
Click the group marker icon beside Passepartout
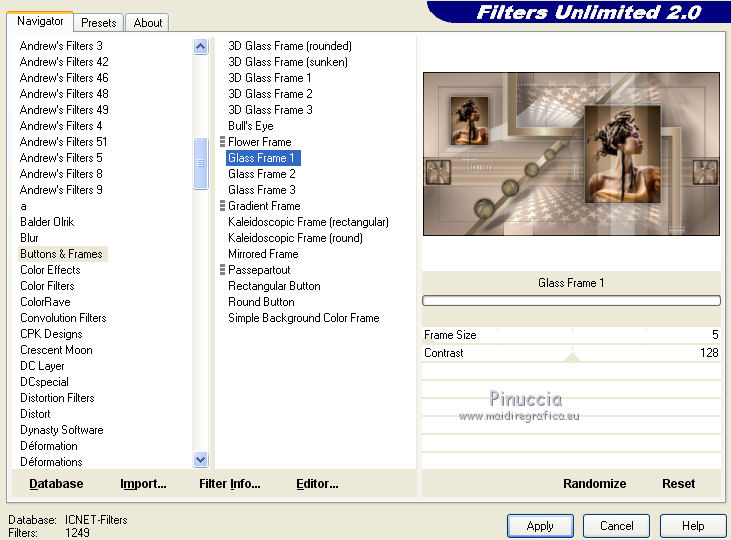222,270
